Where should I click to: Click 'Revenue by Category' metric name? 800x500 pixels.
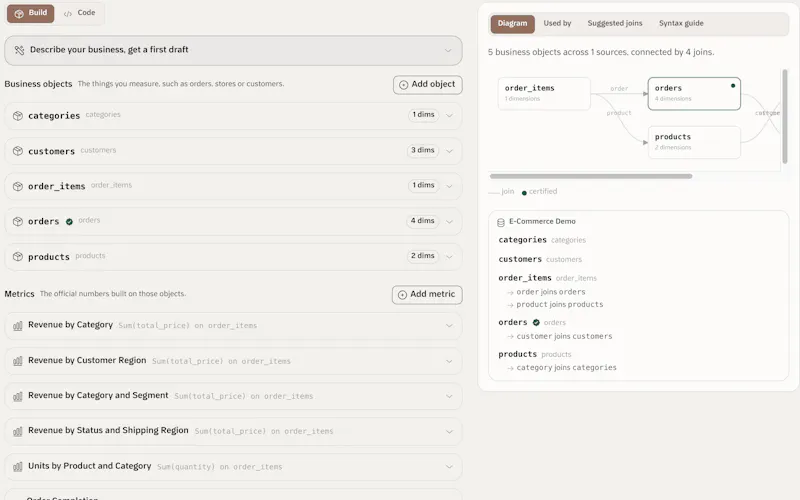(x=70, y=325)
